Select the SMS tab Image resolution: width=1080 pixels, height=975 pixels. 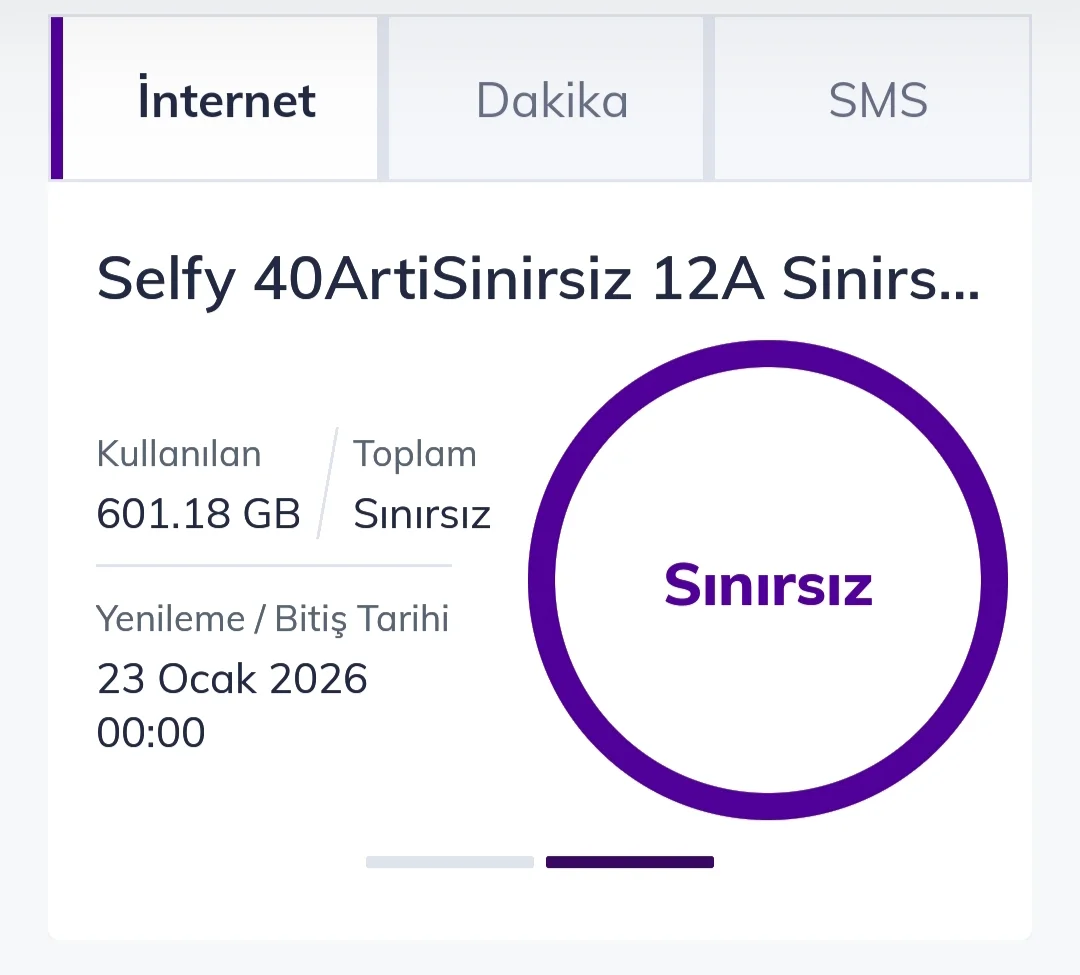(877, 100)
